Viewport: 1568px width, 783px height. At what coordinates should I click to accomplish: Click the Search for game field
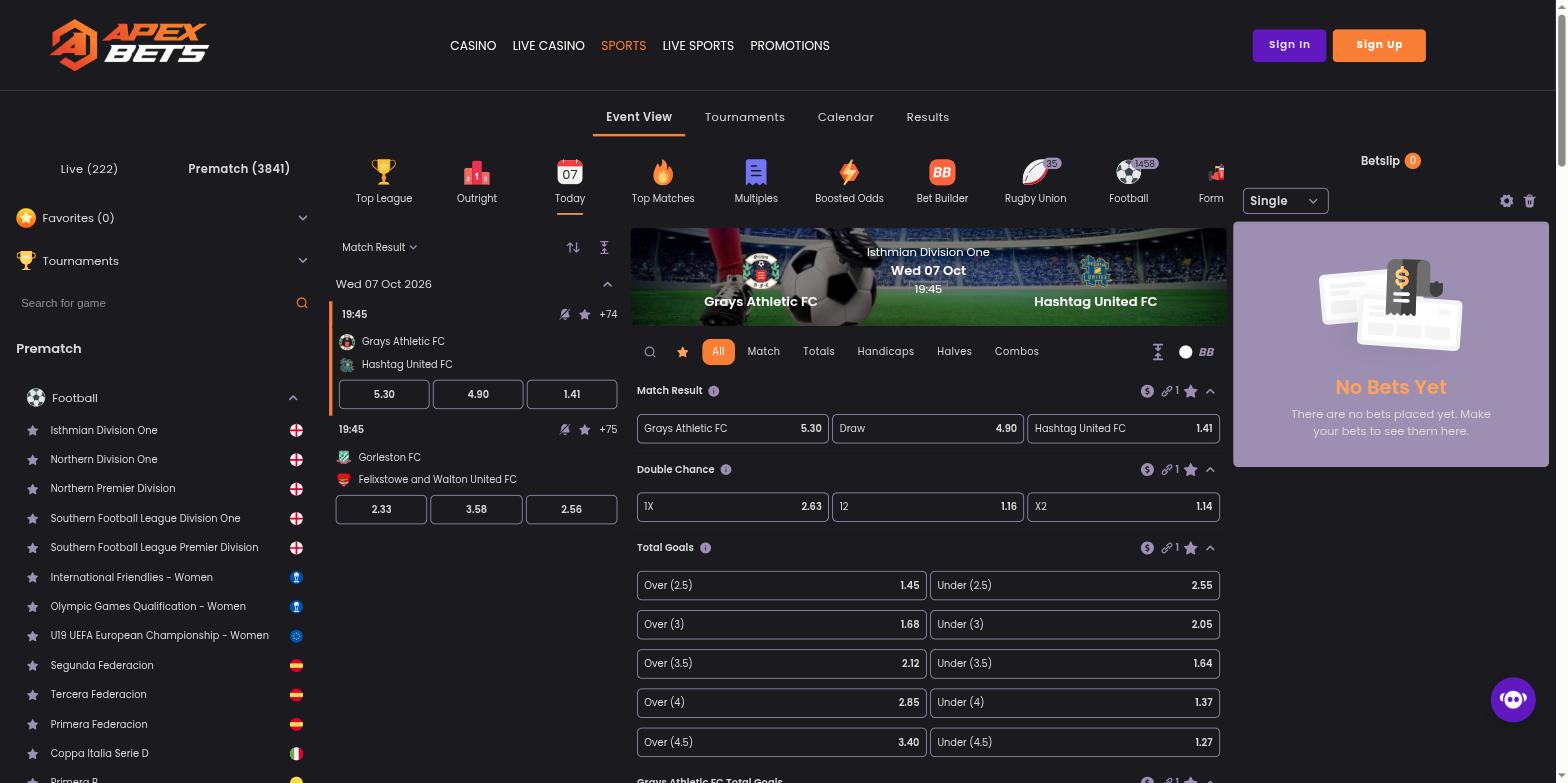coord(155,303)
